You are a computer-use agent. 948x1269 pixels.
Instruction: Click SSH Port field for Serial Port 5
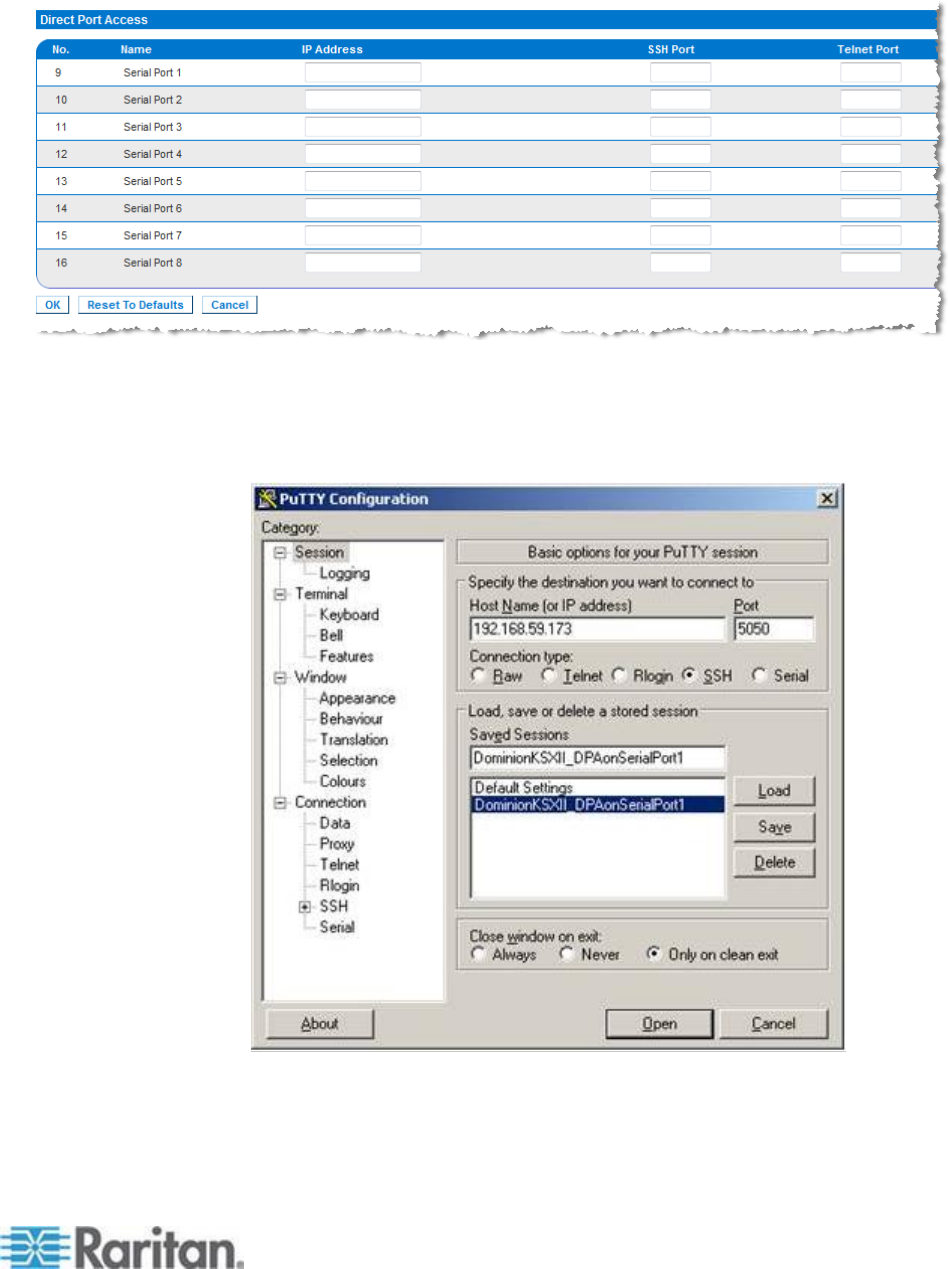pyautogui.click(x=681, y=181)
